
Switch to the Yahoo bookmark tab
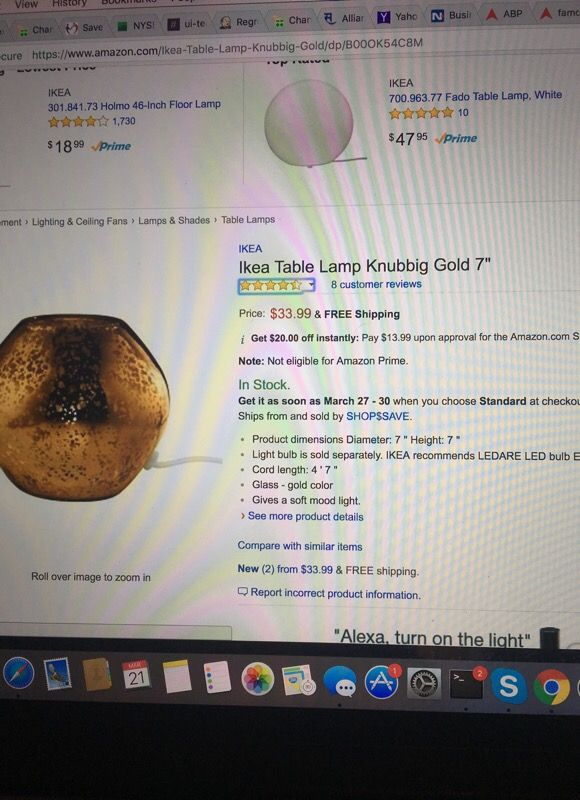tap(396, 17)
